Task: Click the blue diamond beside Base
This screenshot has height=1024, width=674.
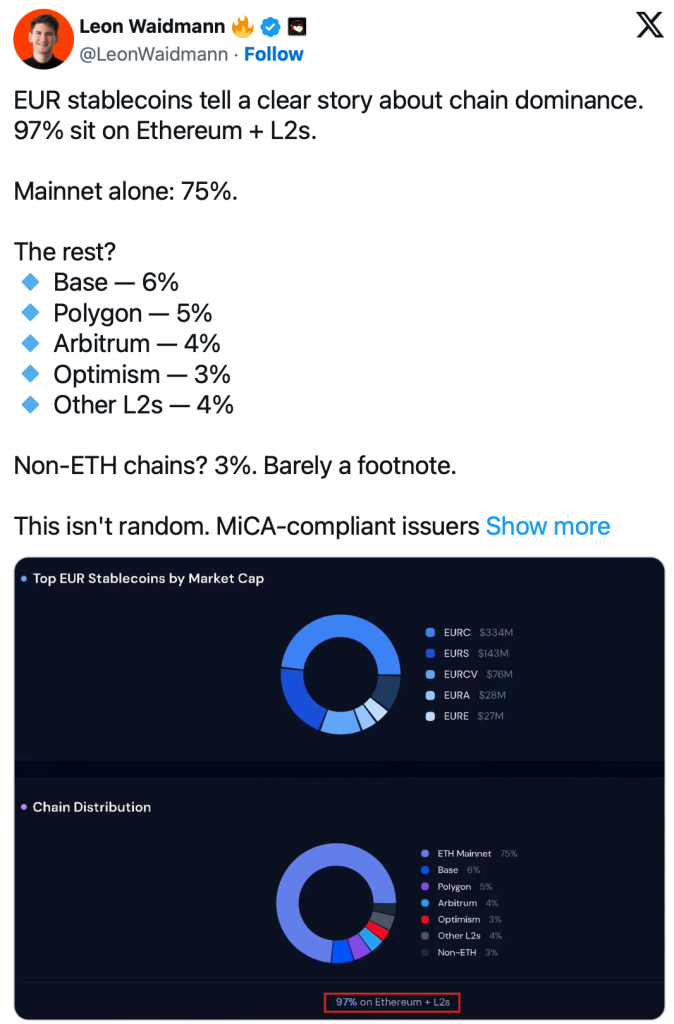Action: click(31, 282)
